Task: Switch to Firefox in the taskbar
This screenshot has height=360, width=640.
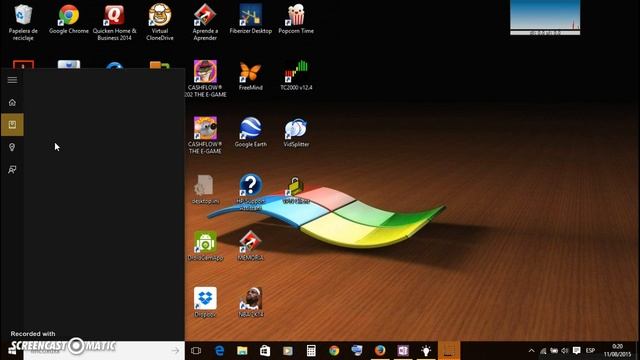Action: pos(380,351)
